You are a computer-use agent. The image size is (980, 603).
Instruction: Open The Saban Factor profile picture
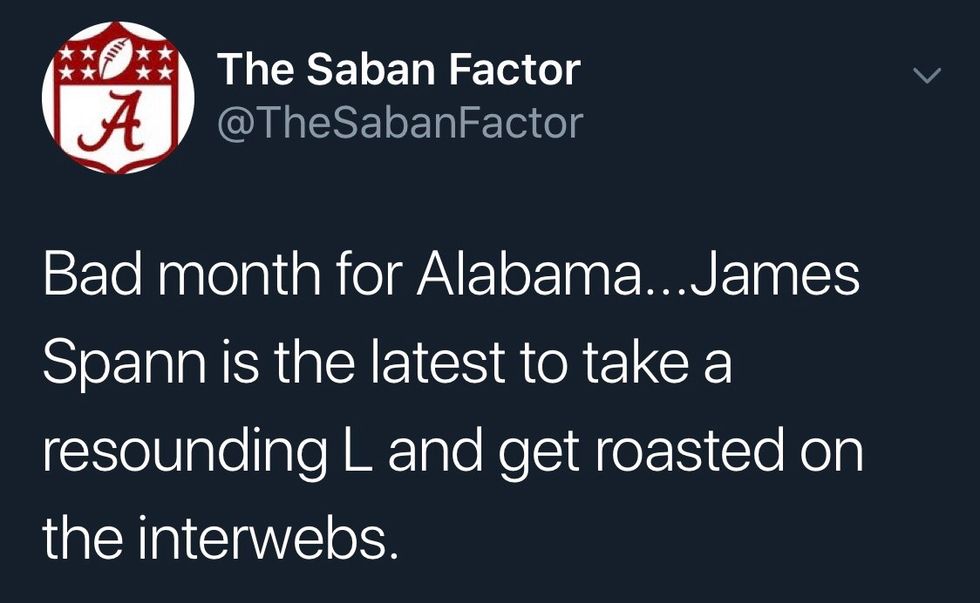[x=118, y=97]
